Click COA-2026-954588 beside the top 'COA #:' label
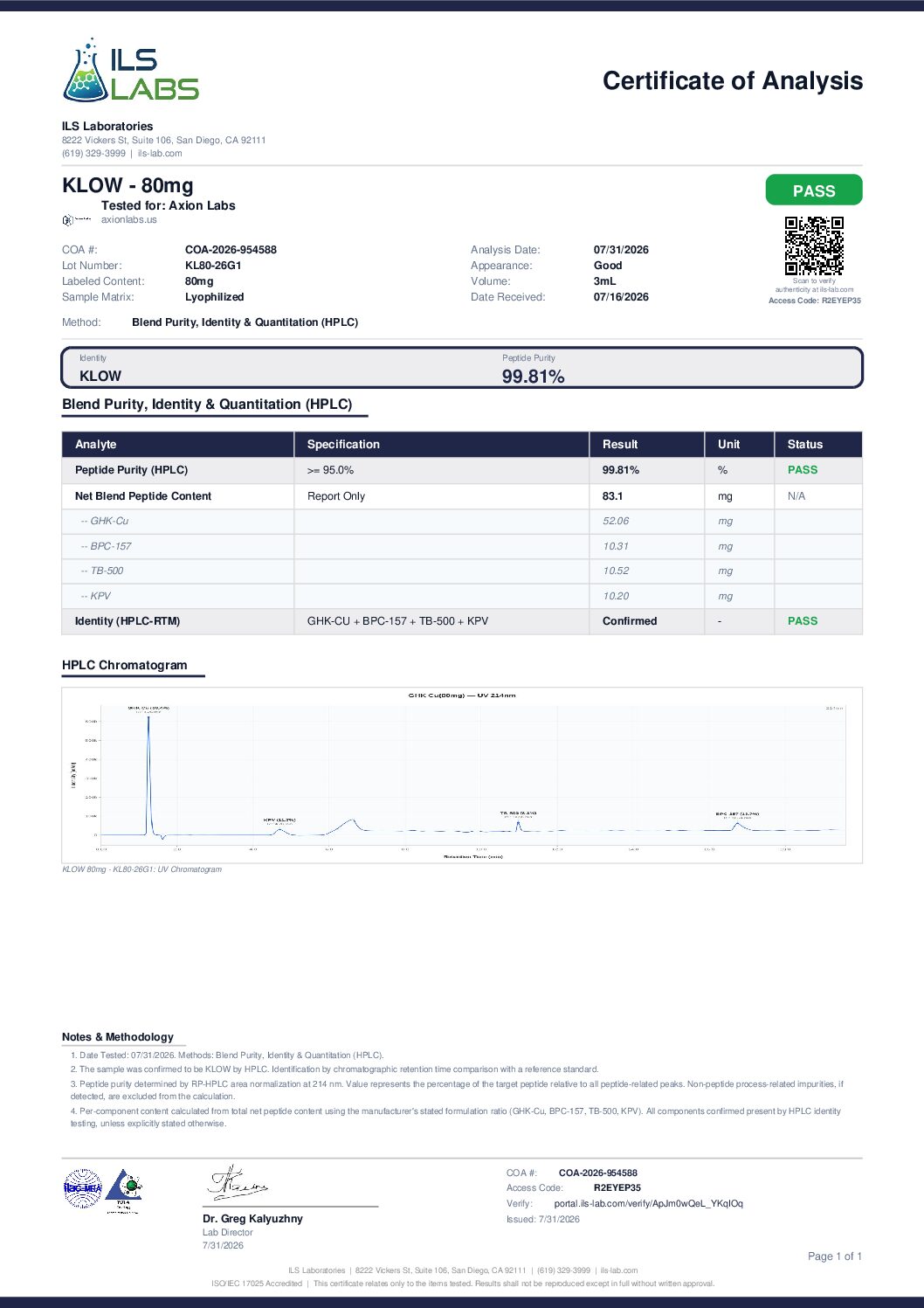Viewport: 924px width, 1308px height. click(231, 250)
